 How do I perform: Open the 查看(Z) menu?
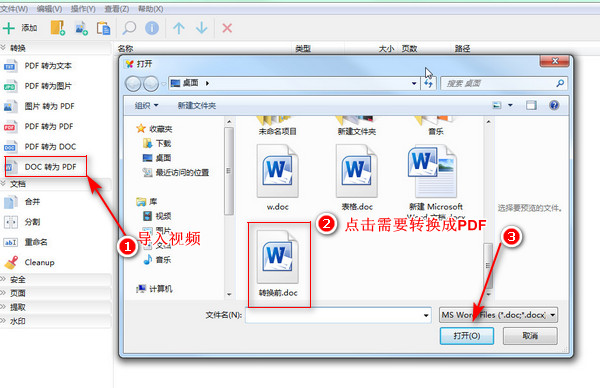(117, 9)
